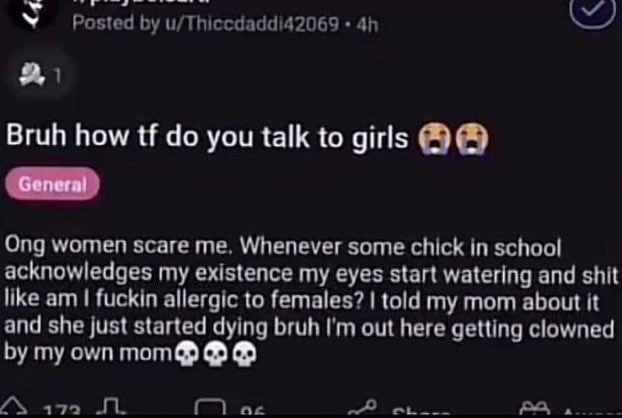This screenshot has width=622, height=418.
Task: Open profile of u/Thiccdaddi42069
Action: [x=252, y=24]
